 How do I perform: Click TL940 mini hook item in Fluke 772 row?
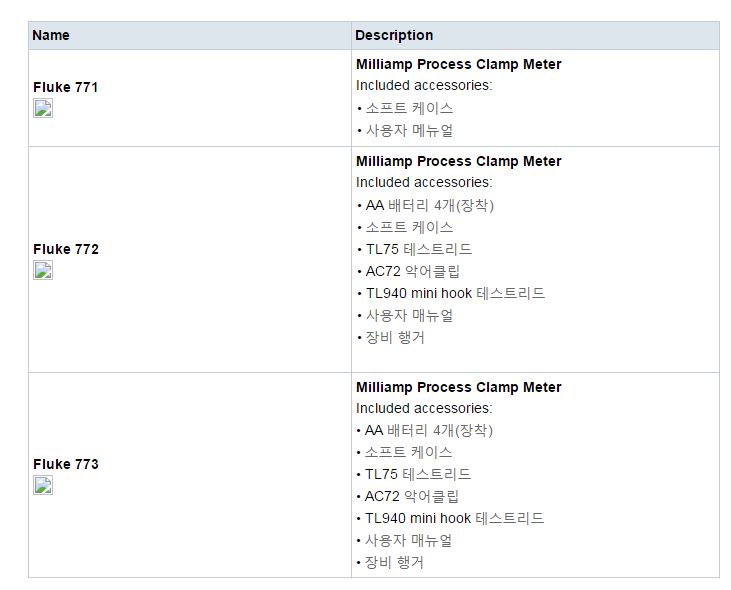[455, 293]
